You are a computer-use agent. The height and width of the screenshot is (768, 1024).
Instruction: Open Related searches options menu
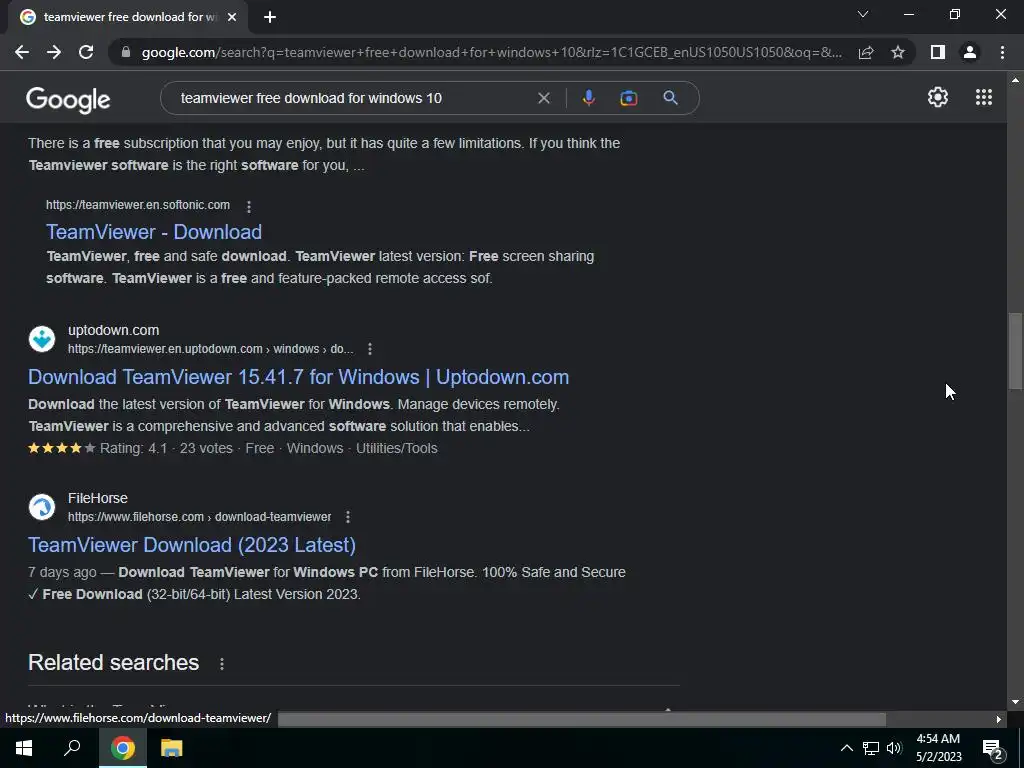[x=222, y=664]
